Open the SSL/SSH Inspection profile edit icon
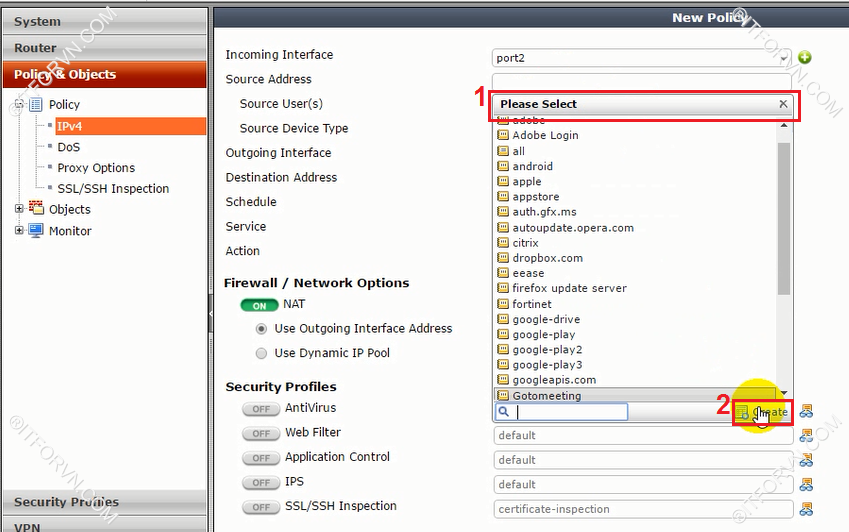This screenshot has height=532, width=849. pos(806,509)
